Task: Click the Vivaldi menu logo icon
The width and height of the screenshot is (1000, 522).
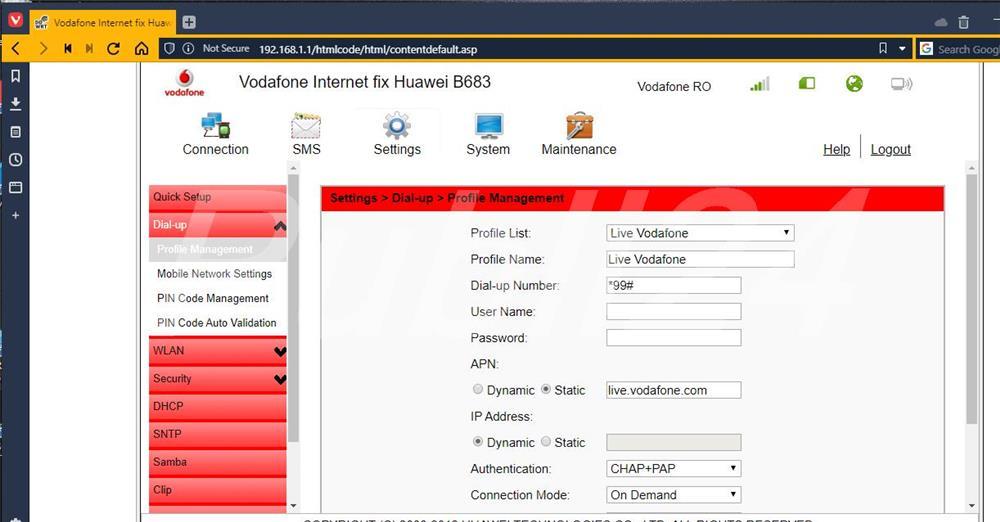Action: 15,20
